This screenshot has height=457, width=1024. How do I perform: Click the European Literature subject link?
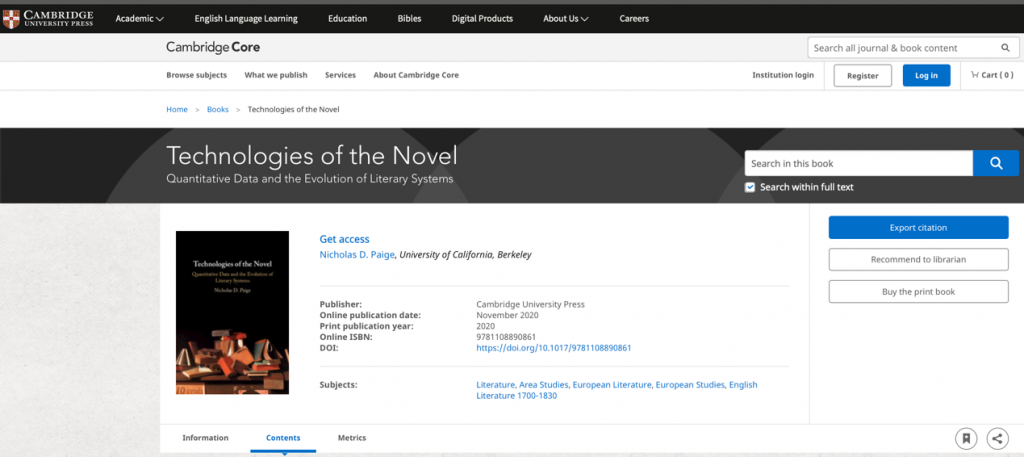pyautogui.click(x=612, y=385)
